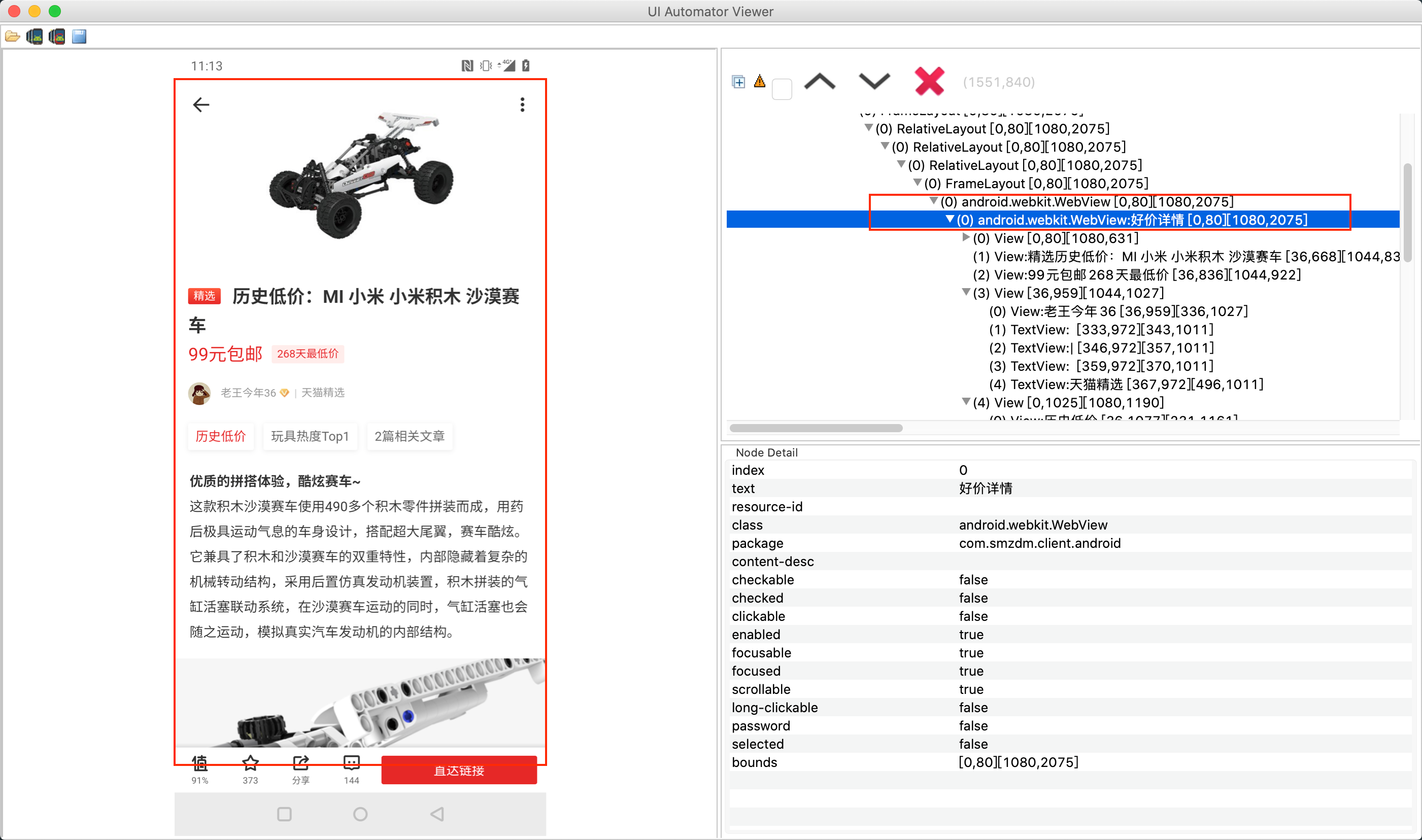Click the back arrow in the phone screenshot
Image resolution: width=1422 pixels, height=840 pixels.
[201, 104]
